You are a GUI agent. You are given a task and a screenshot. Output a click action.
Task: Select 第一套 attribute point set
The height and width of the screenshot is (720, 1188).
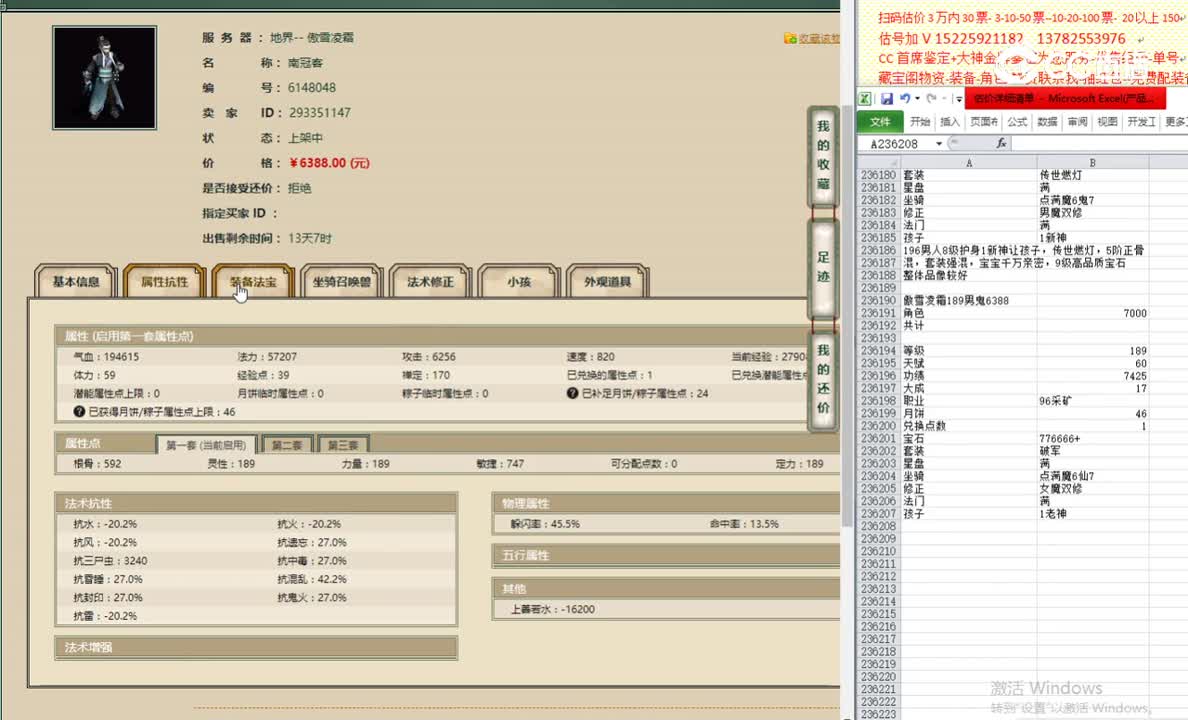207,445
